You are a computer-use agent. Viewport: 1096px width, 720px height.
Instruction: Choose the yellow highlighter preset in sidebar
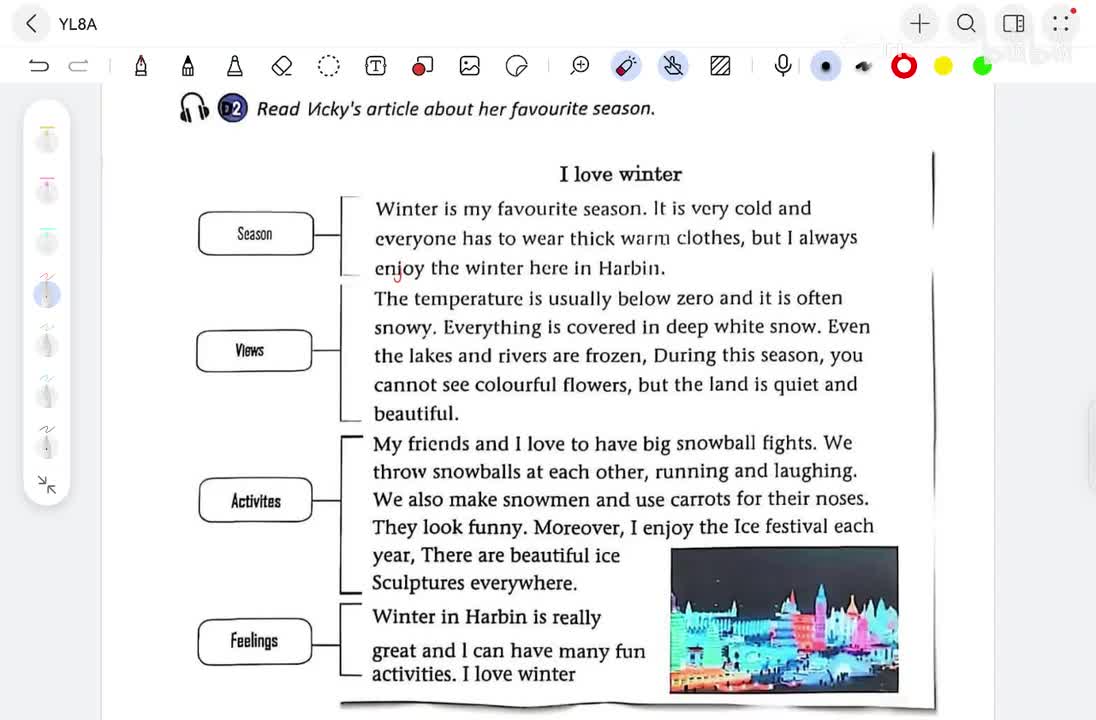47,138
